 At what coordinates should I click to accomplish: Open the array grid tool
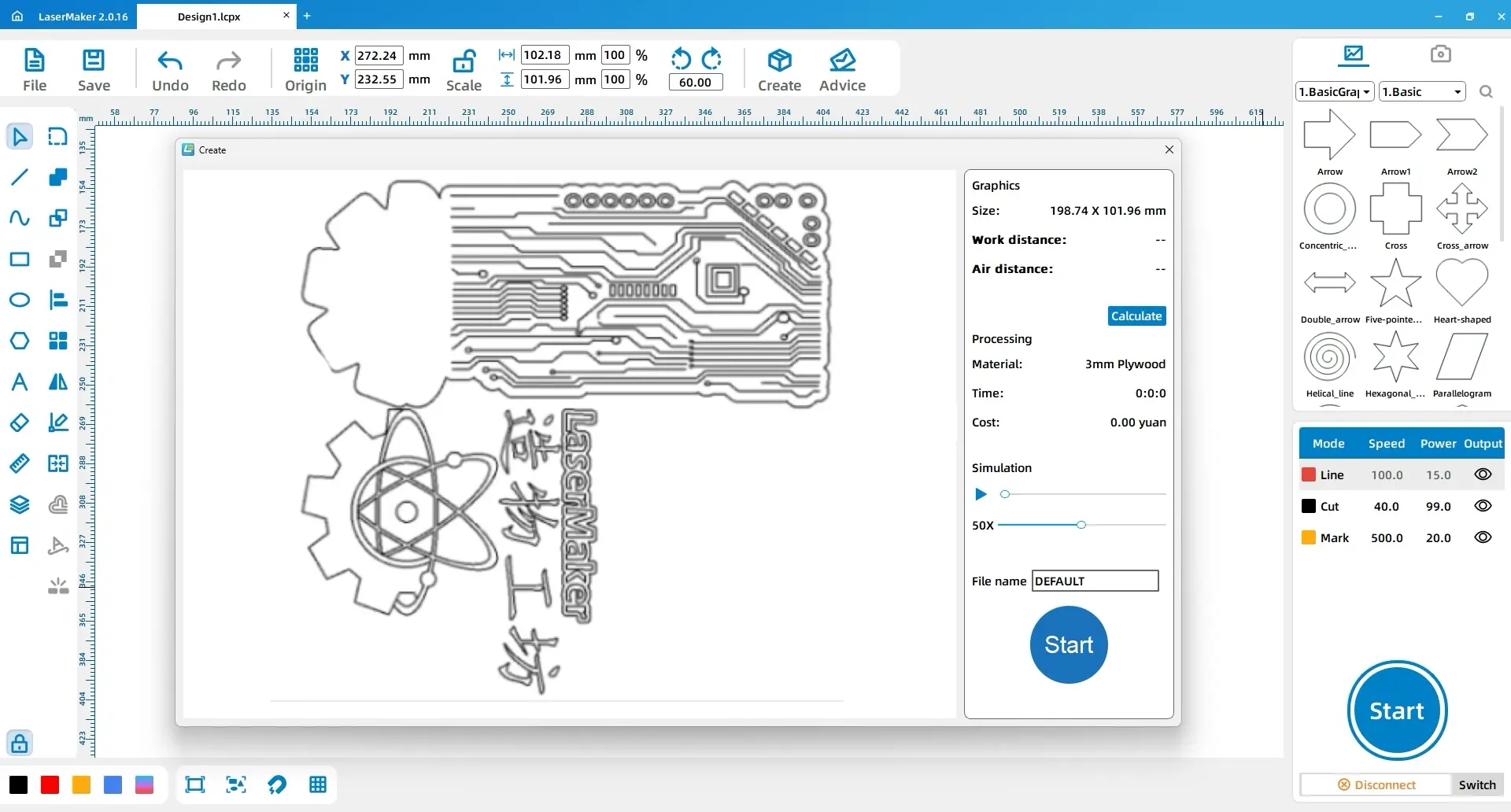tap(58, 341)
